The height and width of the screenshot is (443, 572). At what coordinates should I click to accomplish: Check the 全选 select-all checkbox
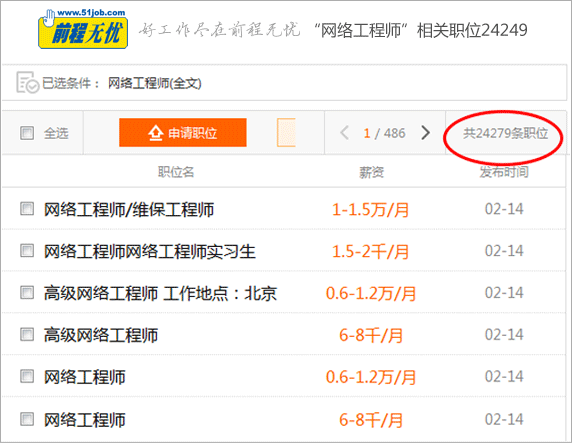tap(27, 133)
